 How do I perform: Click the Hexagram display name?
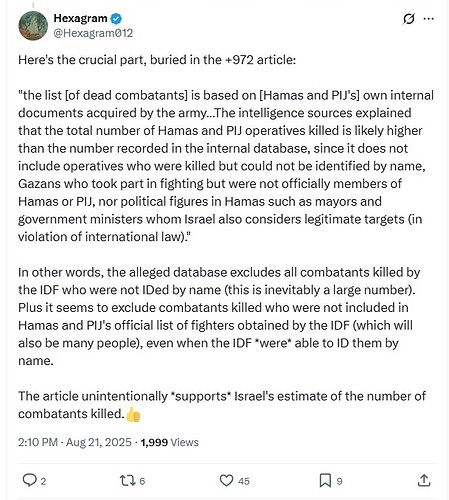tap(80, 18)
